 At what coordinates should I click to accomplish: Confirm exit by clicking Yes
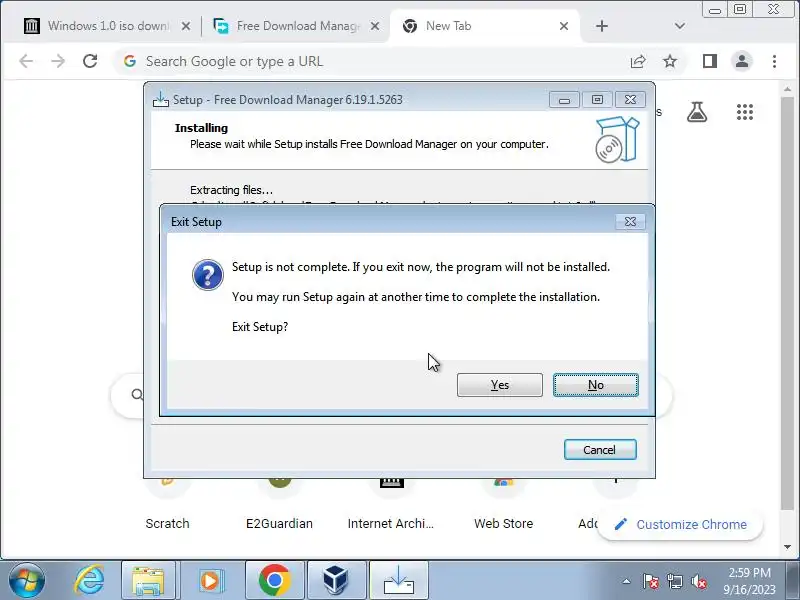pyautogui.click(x=499, y=385)
